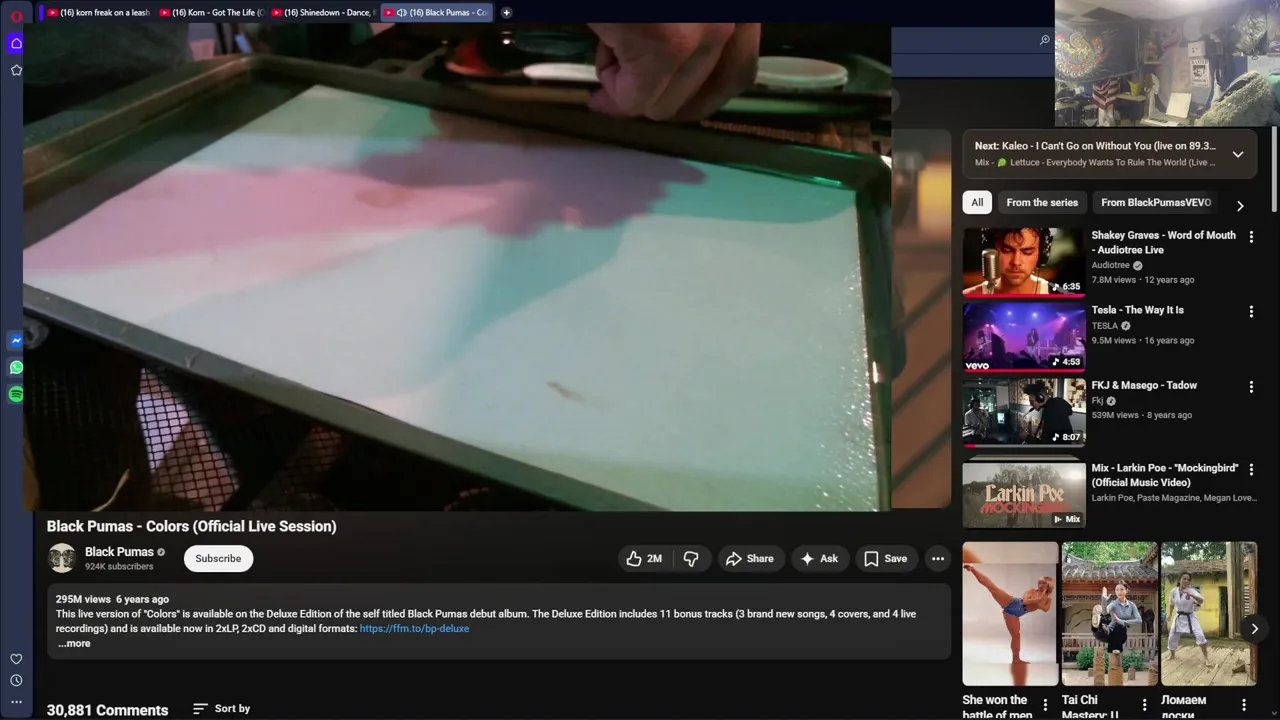Image resolution: width=1280 pixels, height=720 pixels.
Task: Share the Black Pumas video
Action: [750, 559]
